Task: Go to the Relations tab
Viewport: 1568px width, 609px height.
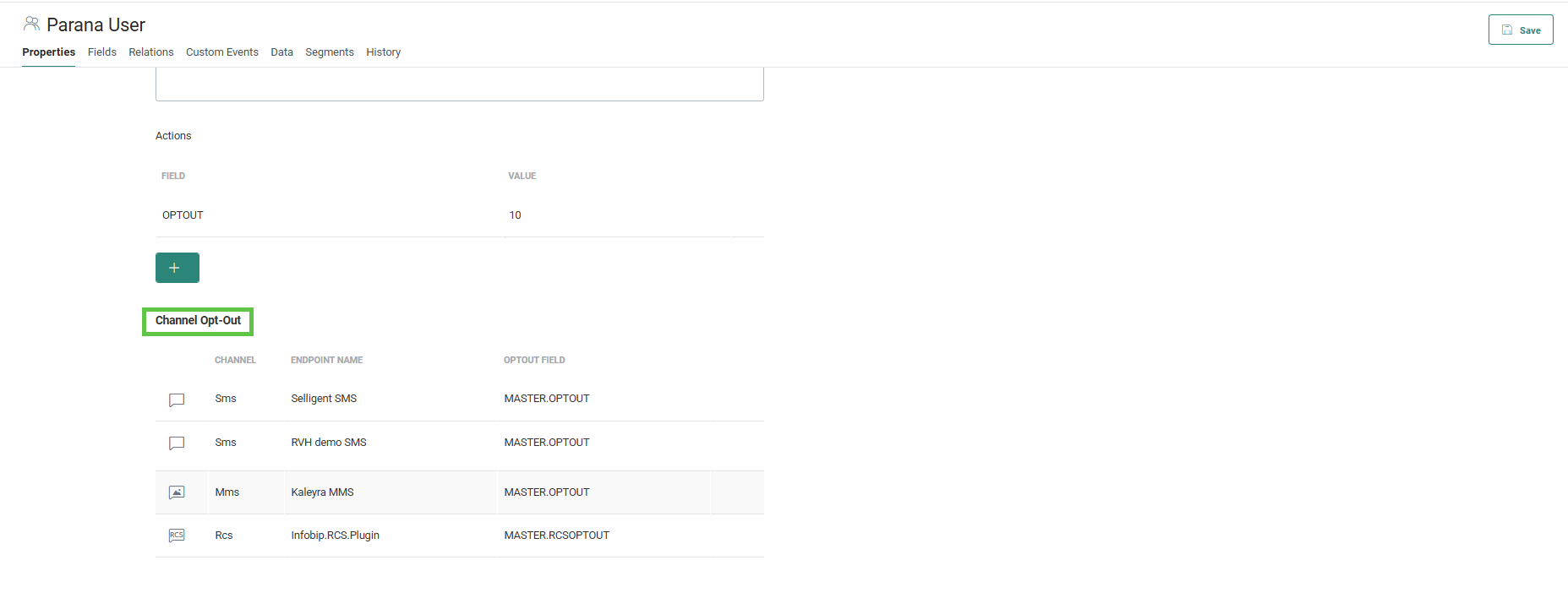Action: [x=151, y=52]
